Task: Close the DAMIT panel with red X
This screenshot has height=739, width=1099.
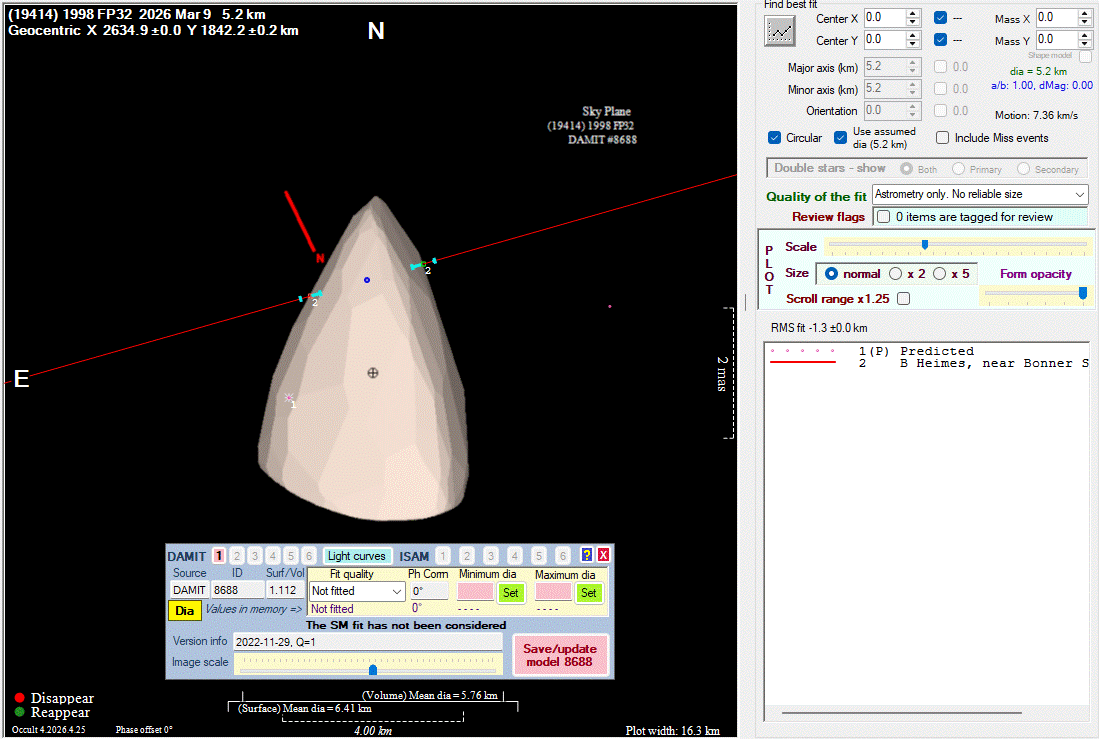Action: (603, 555)
